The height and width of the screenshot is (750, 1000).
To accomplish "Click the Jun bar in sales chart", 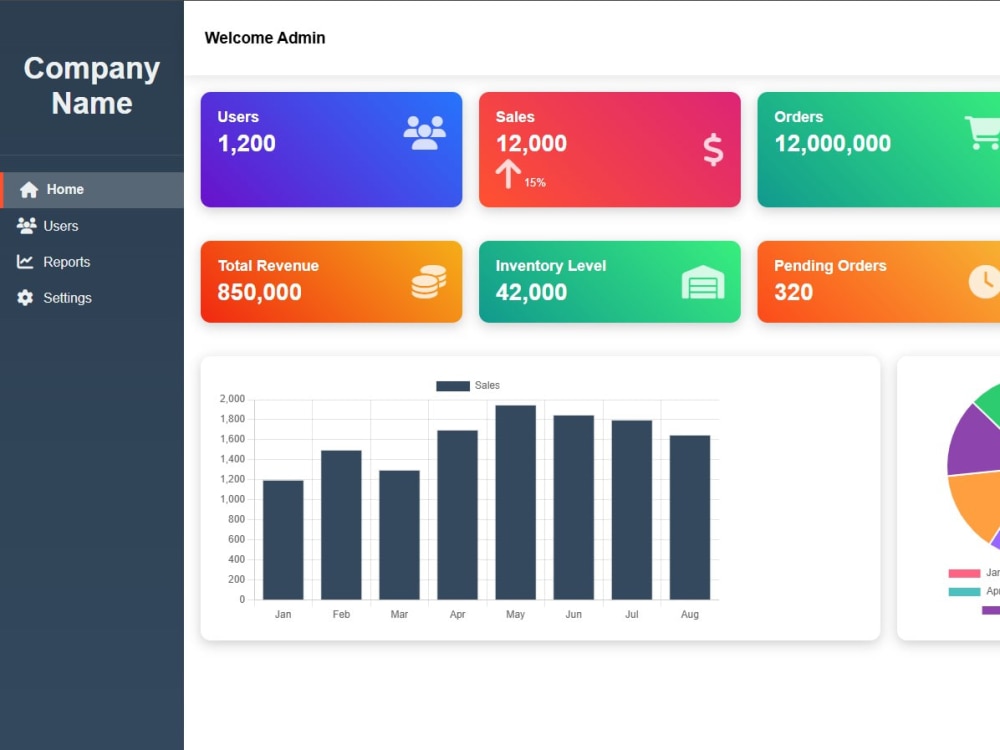I will 573,508.
